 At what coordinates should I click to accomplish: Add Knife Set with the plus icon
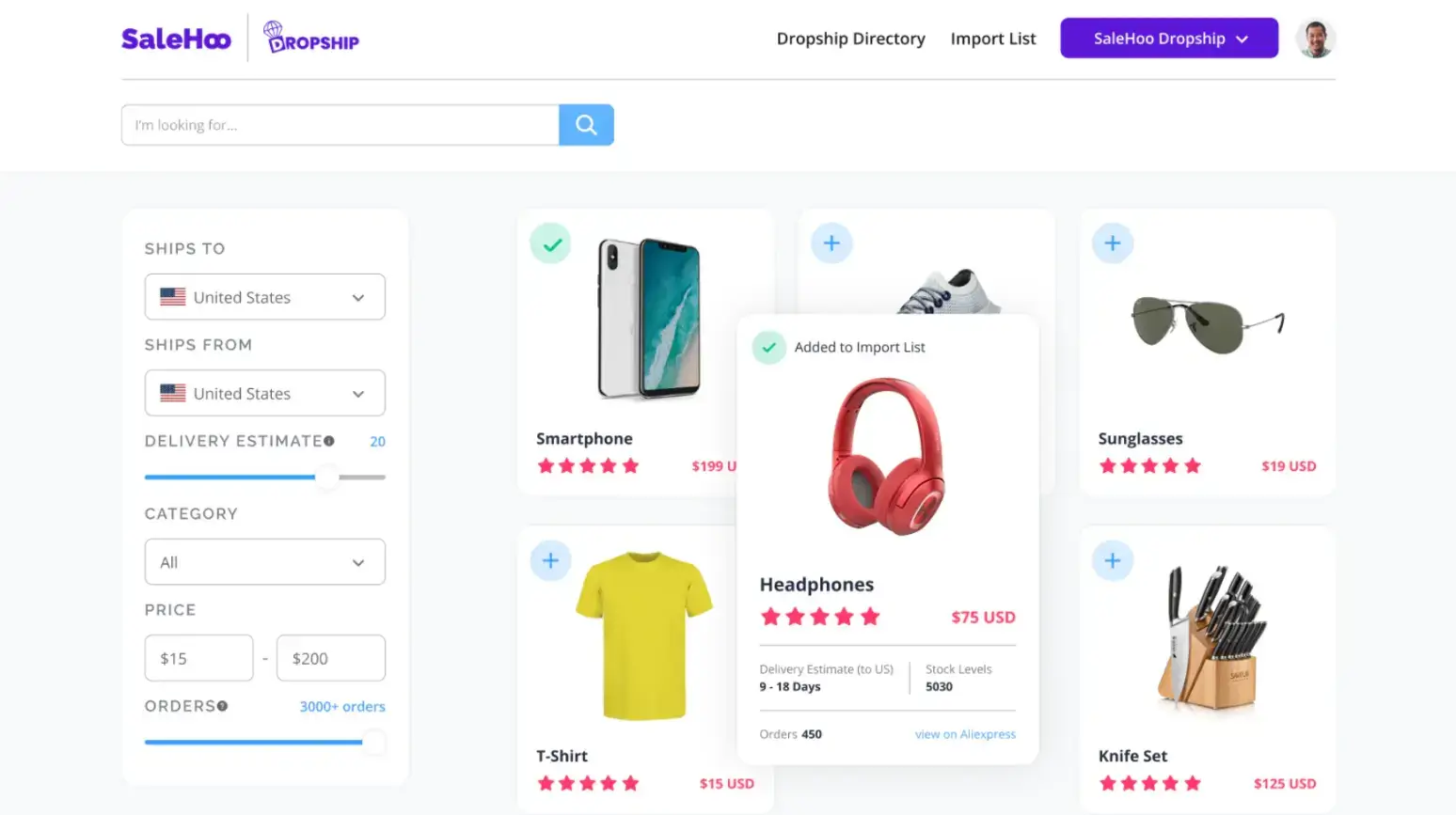[1113, 561]
